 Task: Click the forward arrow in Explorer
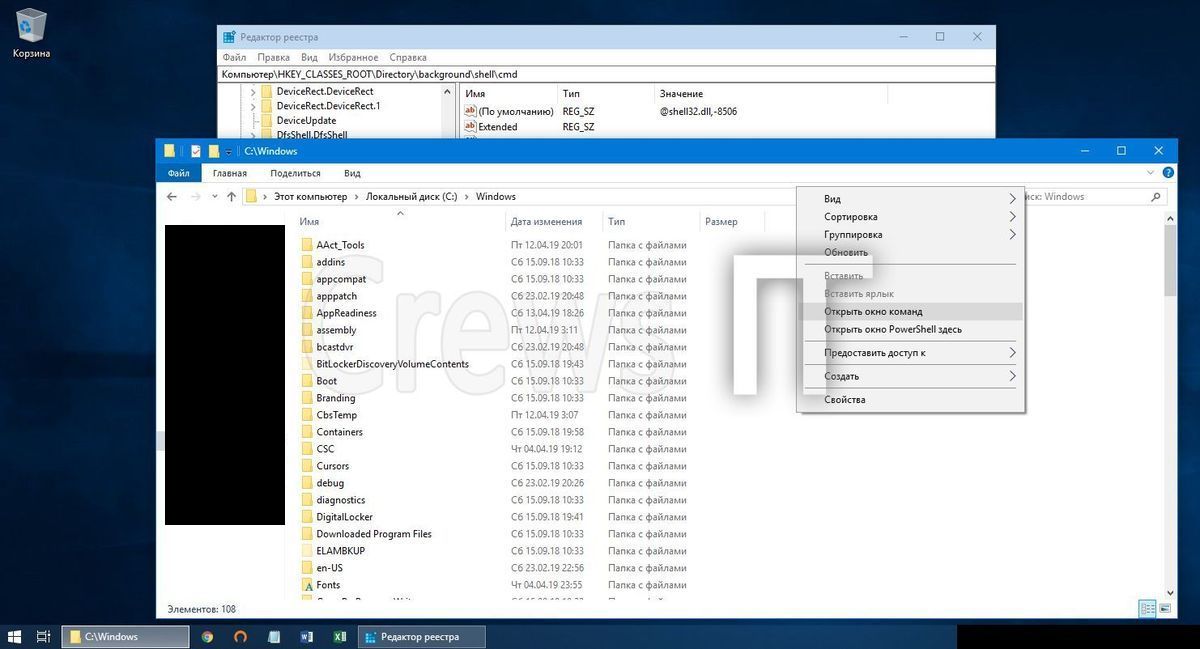pos(196,197)
